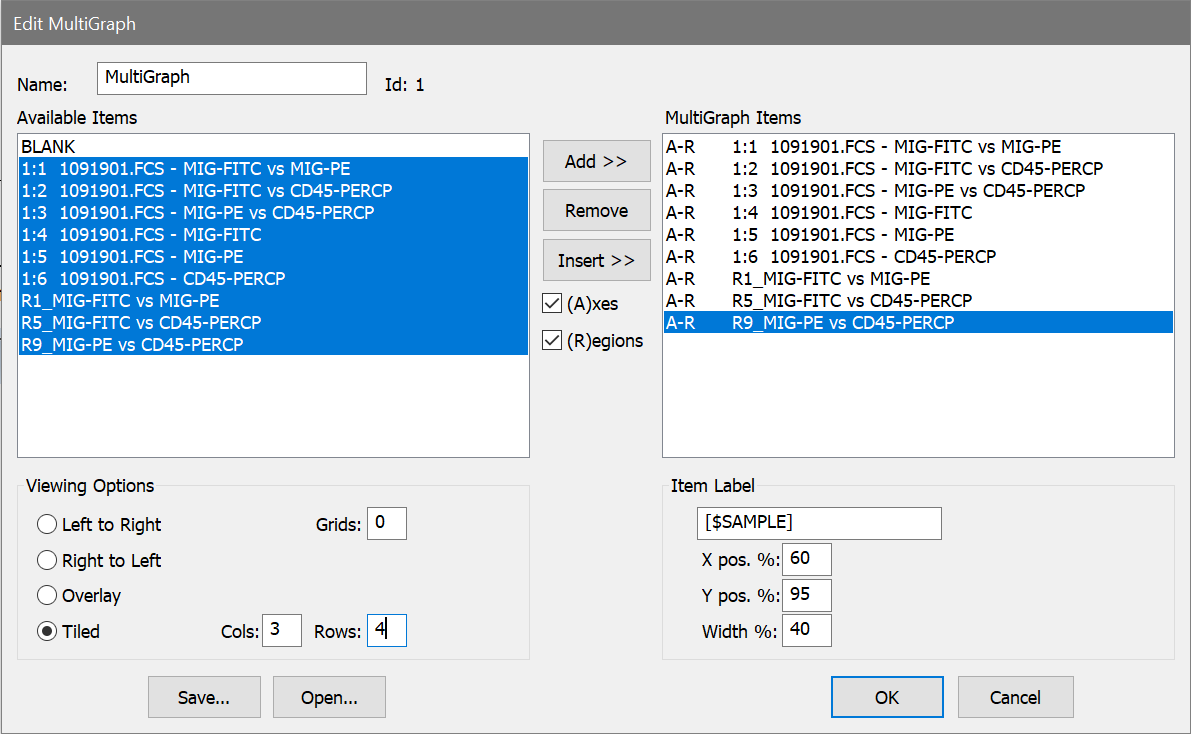Edit the Item Label [$SAMPLE] field
Screen dimensions: 1191x734
click(x=819, y=524)
